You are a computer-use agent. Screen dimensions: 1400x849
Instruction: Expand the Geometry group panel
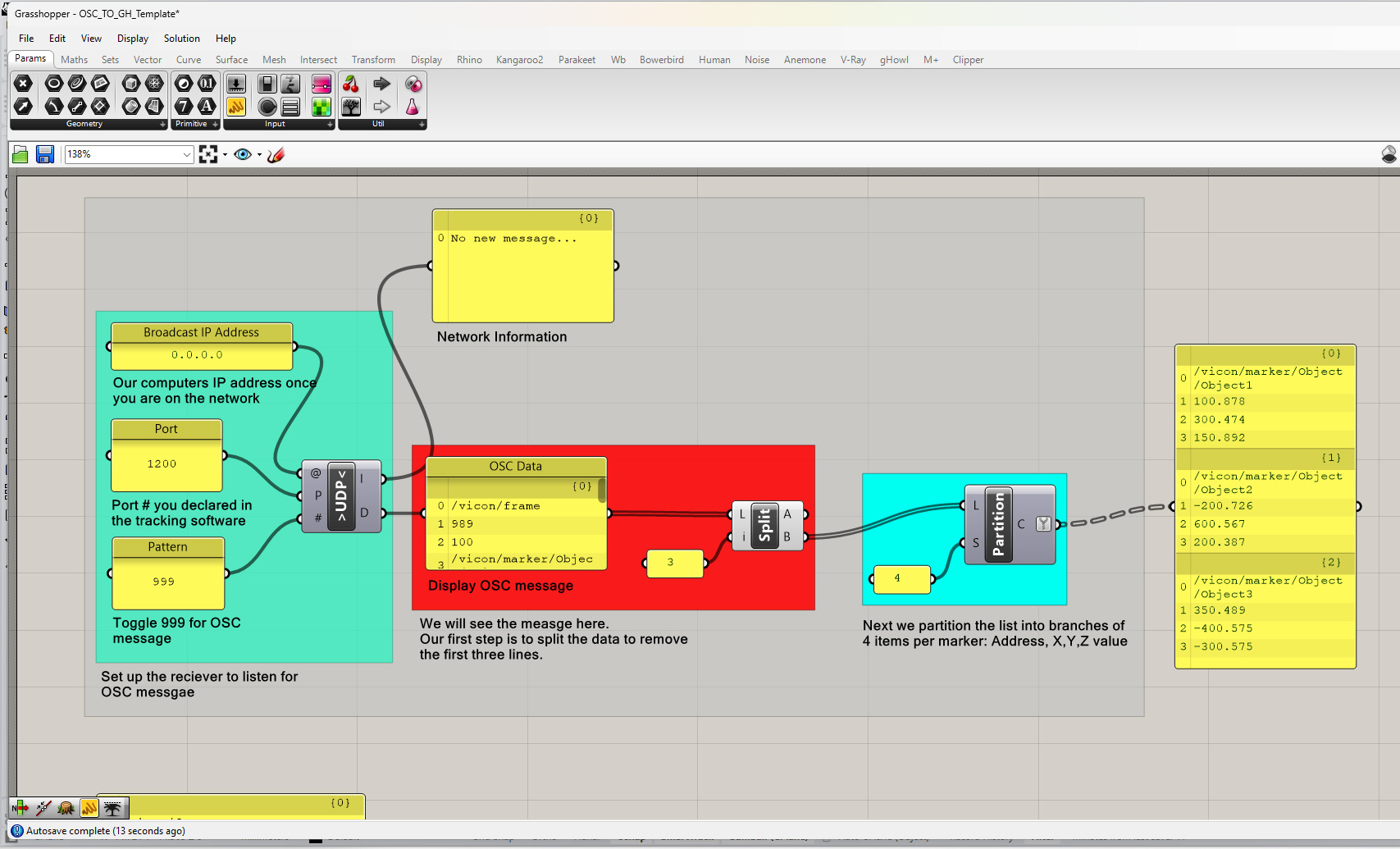(x=162, y=125)
